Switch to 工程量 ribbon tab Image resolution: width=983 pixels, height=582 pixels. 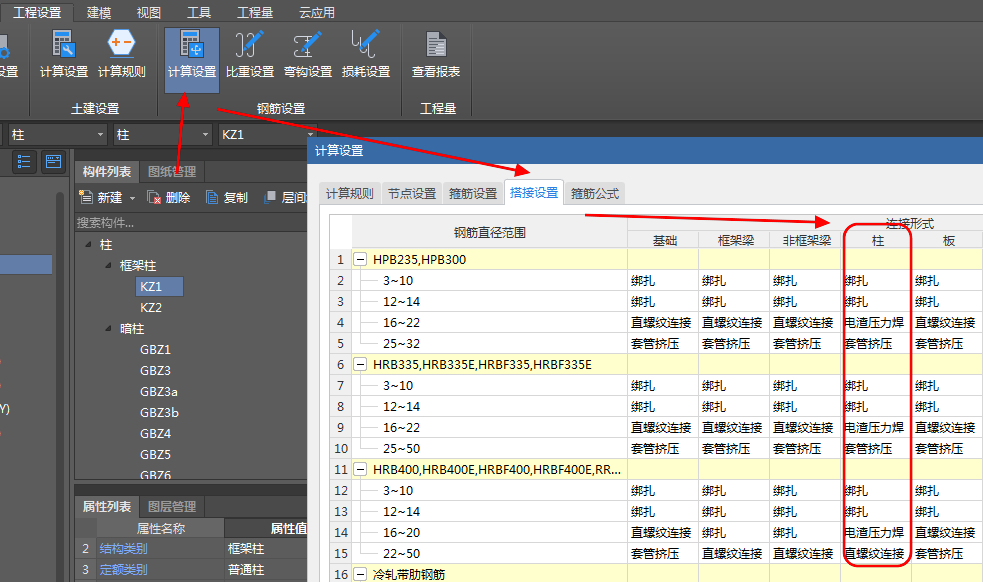click(255, 13)
